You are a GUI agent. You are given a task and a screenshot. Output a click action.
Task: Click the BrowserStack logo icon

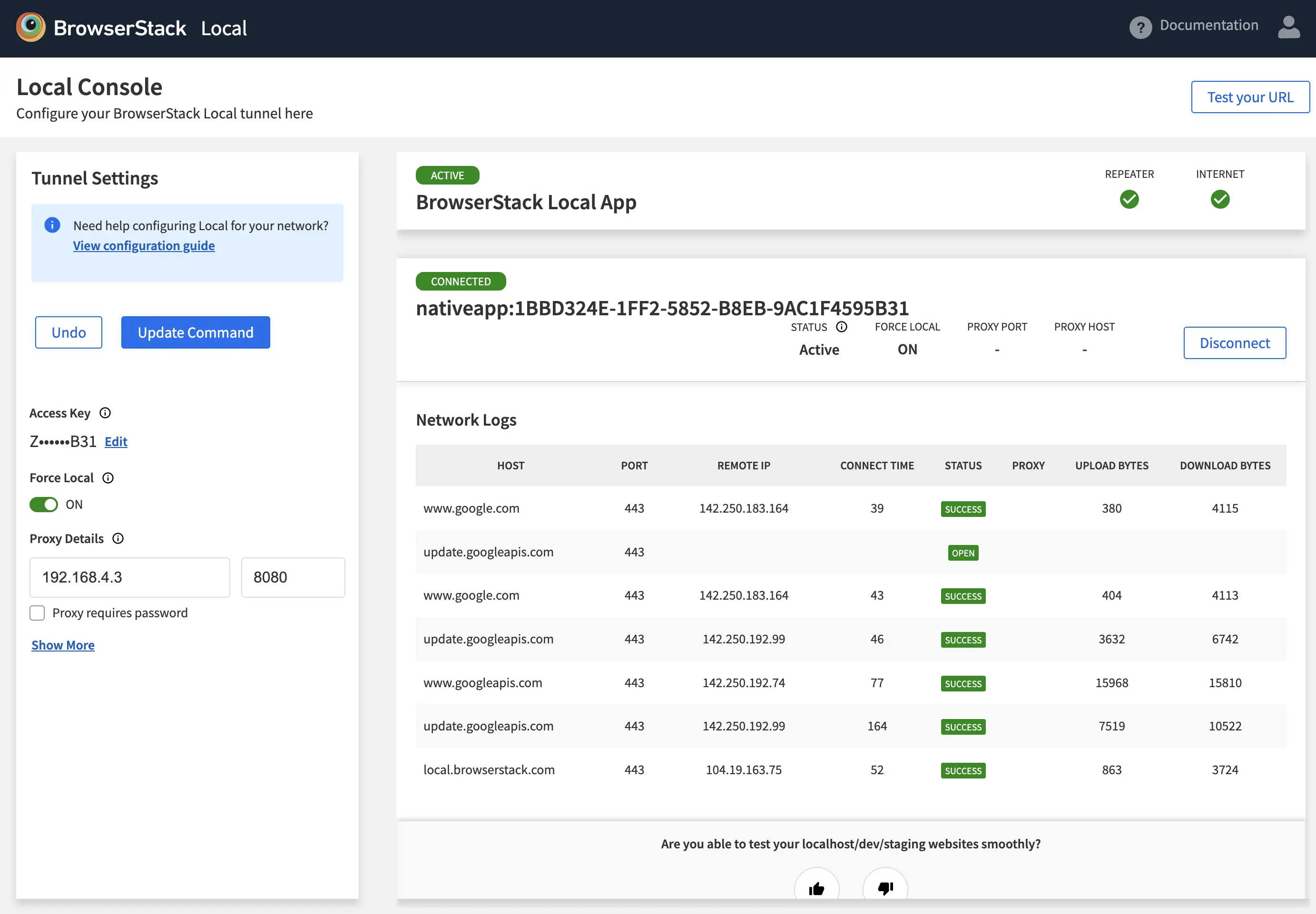coord(31,28)
